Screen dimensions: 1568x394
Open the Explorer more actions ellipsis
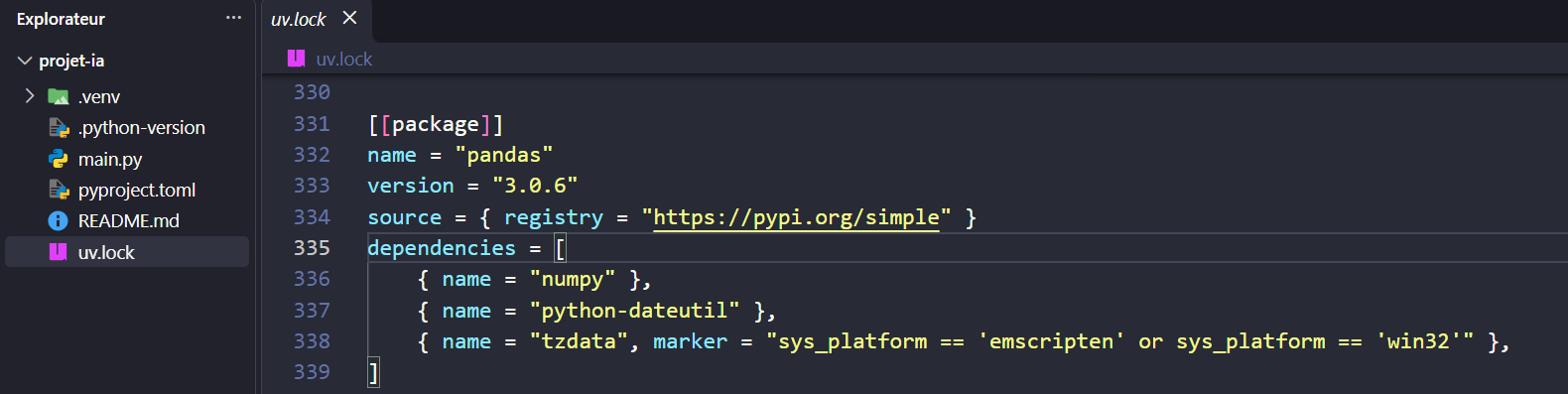(x=233, y=18)
